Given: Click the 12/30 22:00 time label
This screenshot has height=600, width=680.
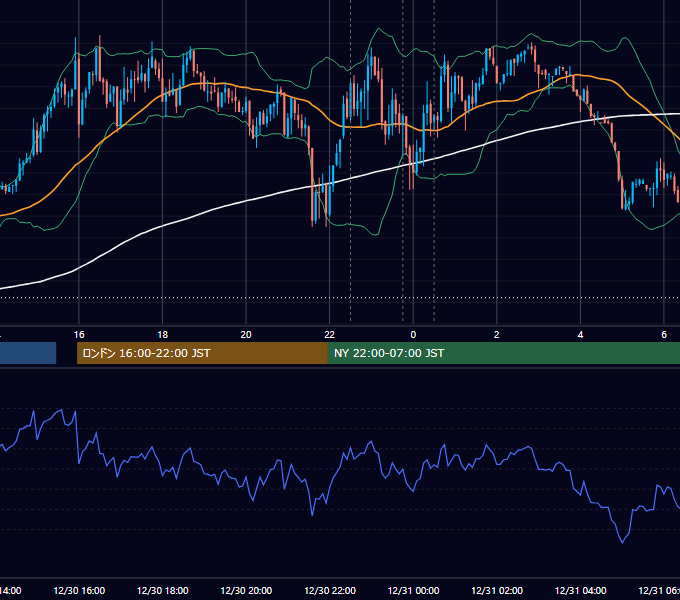Looking at the screenshot, I should coord(330,590).
